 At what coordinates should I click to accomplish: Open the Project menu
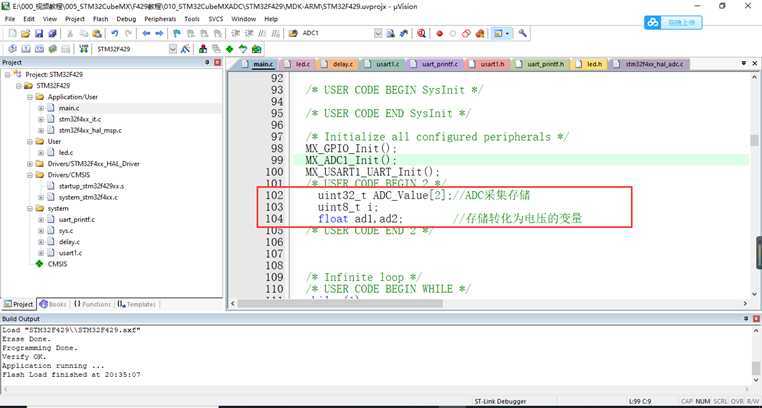(75, 19)
